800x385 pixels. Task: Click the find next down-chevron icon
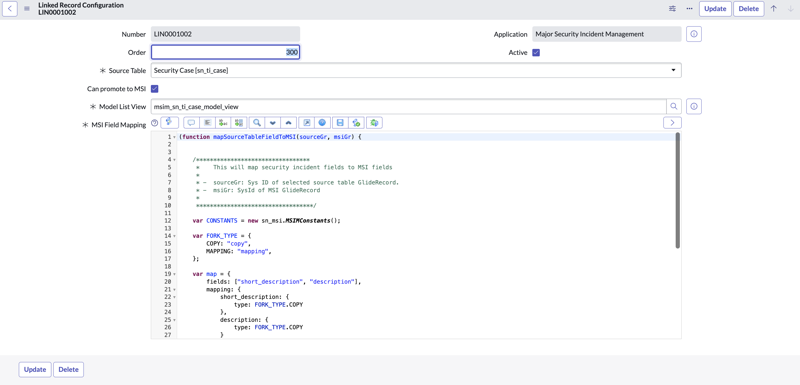(x=273, y=122)
